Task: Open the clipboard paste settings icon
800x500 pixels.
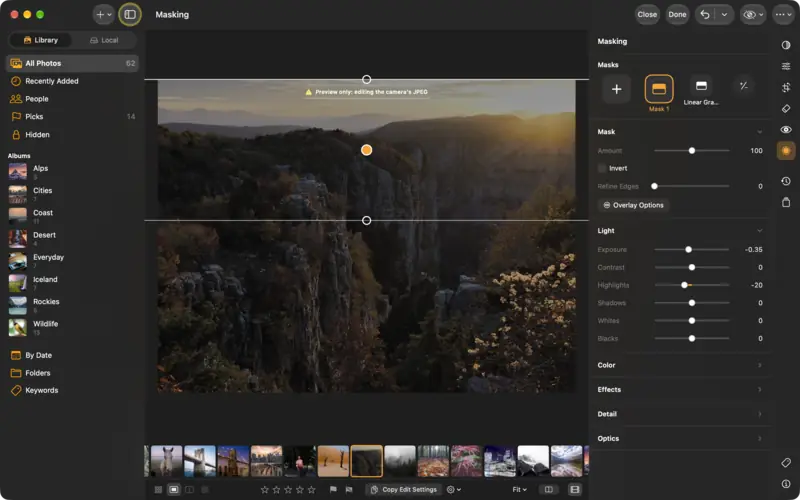Action: [786, 202]
